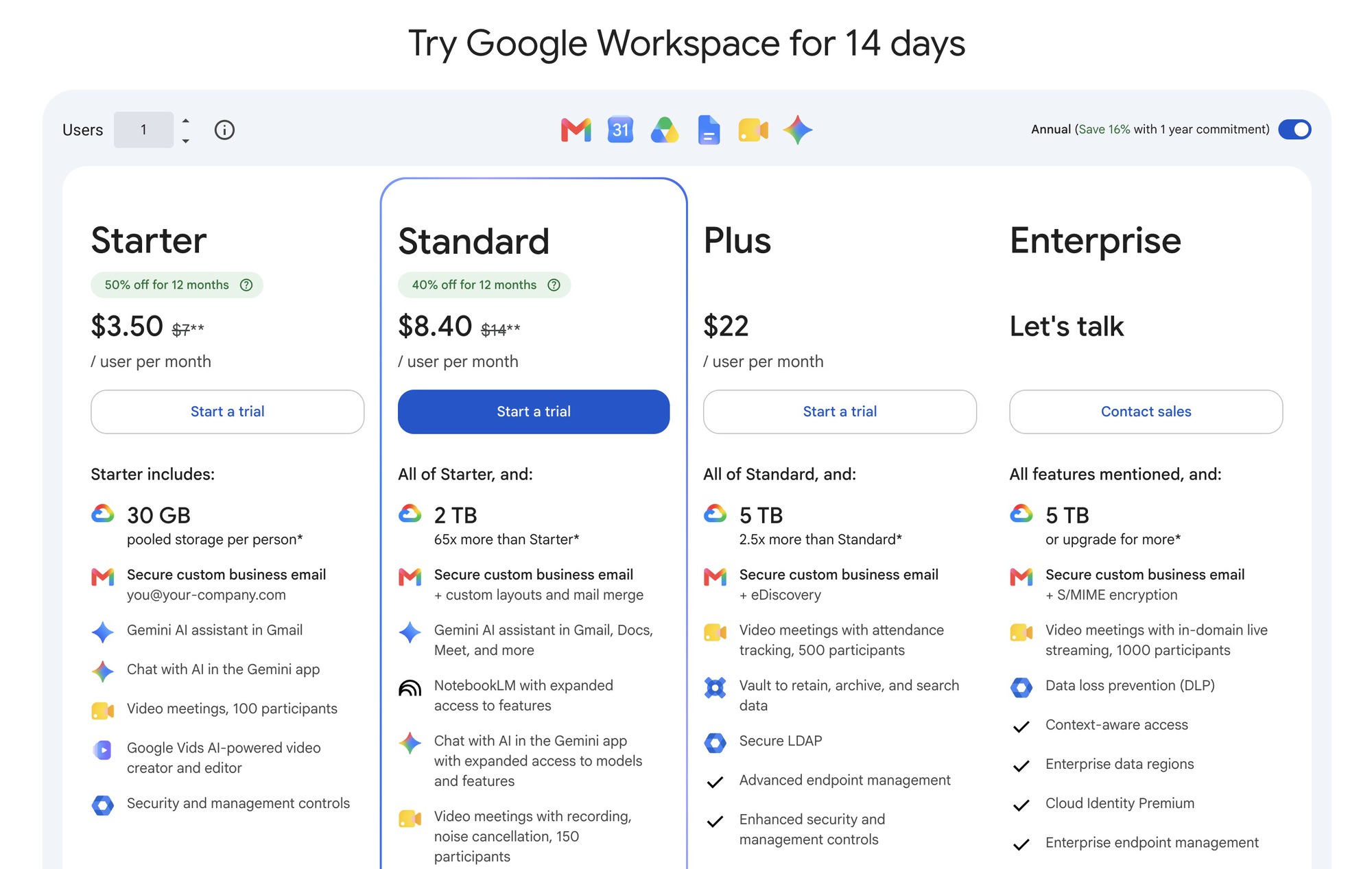Click 'Cloud Identity Premium' feature text
Viewport: 1372px width, 869px height.
coord(1120,803)
